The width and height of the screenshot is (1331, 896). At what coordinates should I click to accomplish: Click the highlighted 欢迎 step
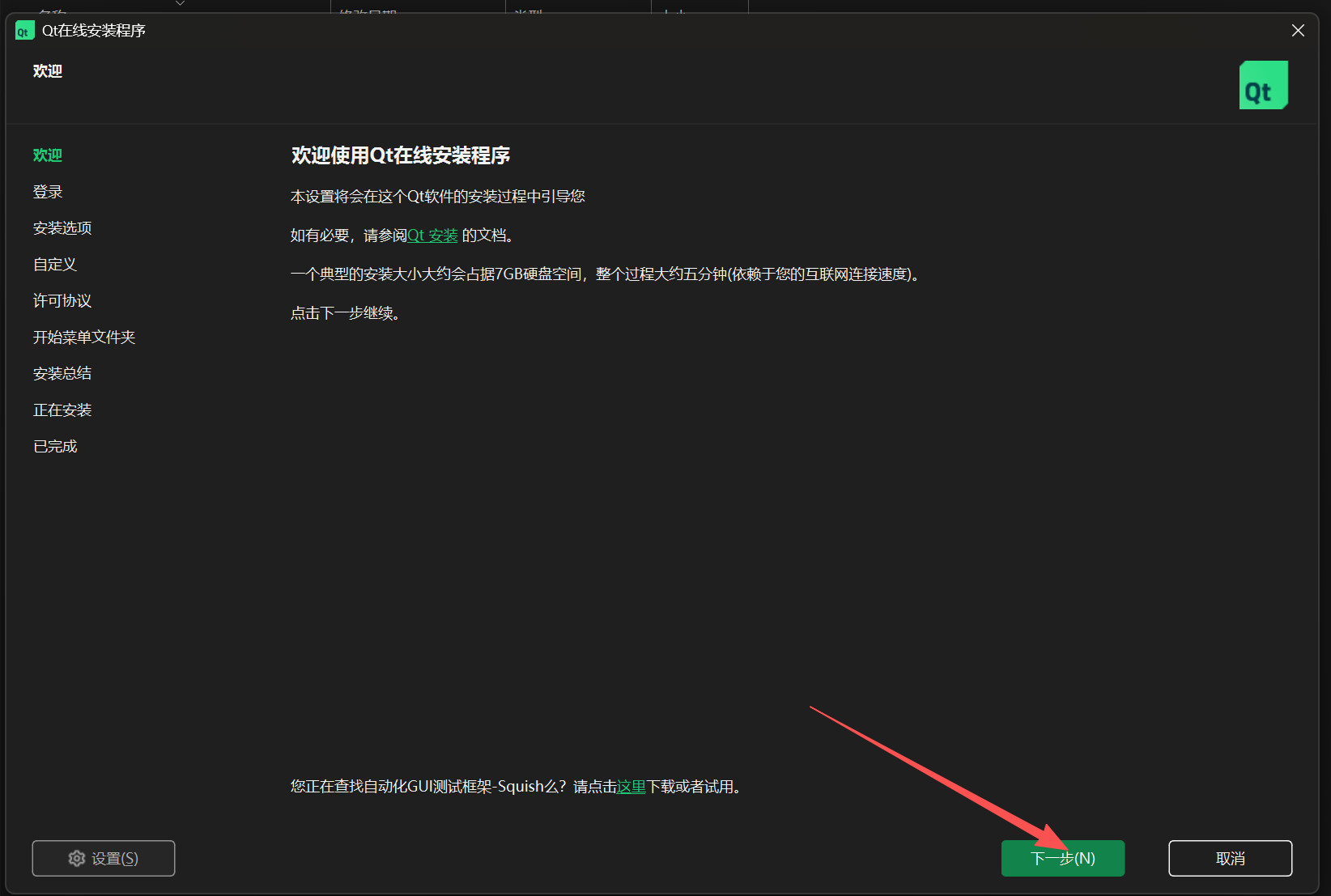pos(47,155)
